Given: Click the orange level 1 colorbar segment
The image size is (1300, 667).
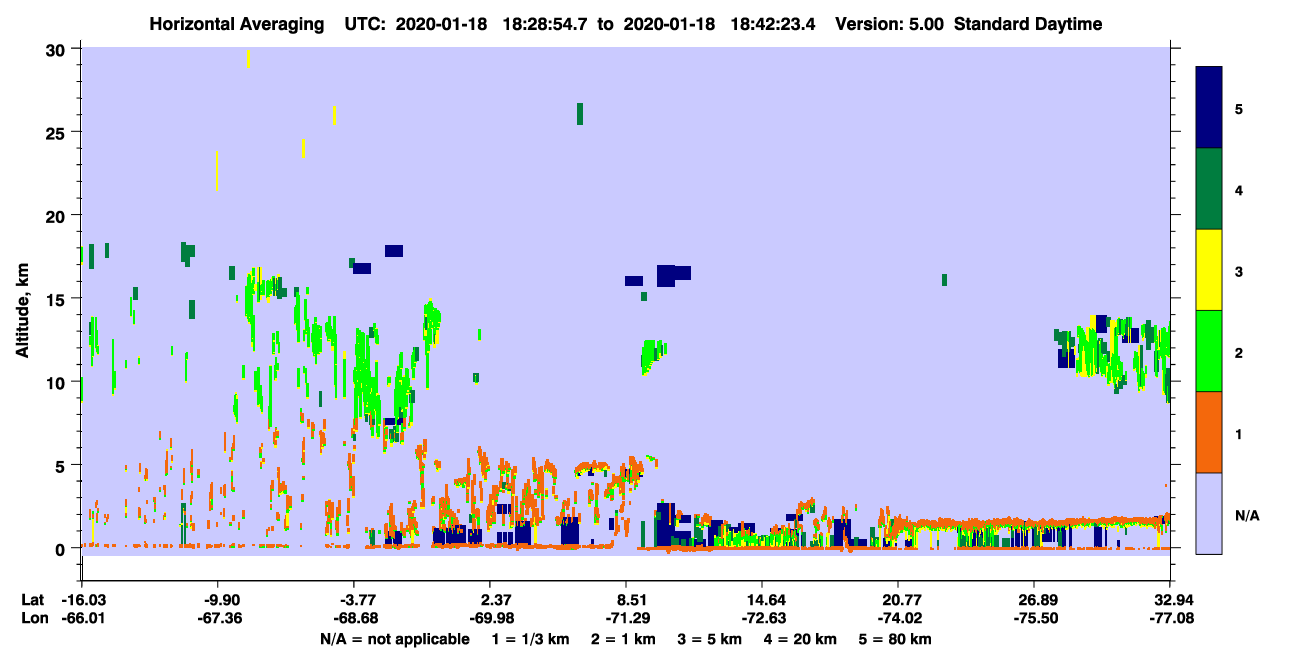Looking at the screenshot, I should [1209, 432].
